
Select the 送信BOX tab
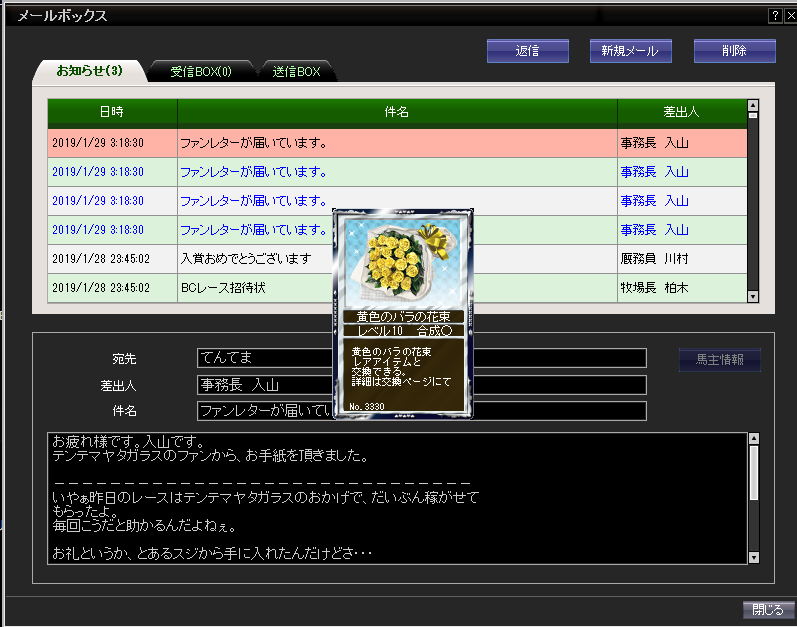click(x=296, y=71)
